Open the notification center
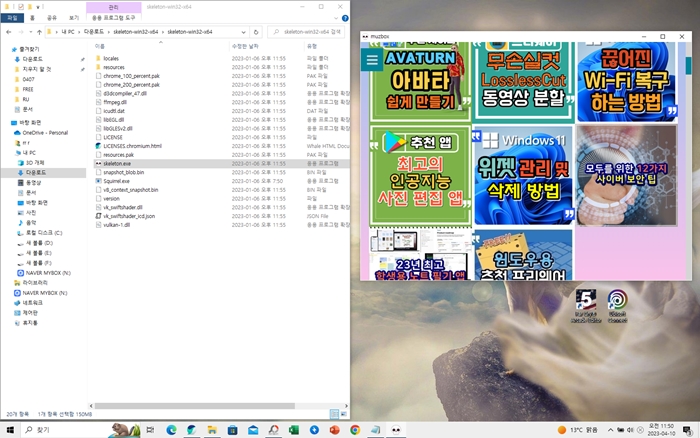This screenshot has width=700, height=438. pos(687,430)
